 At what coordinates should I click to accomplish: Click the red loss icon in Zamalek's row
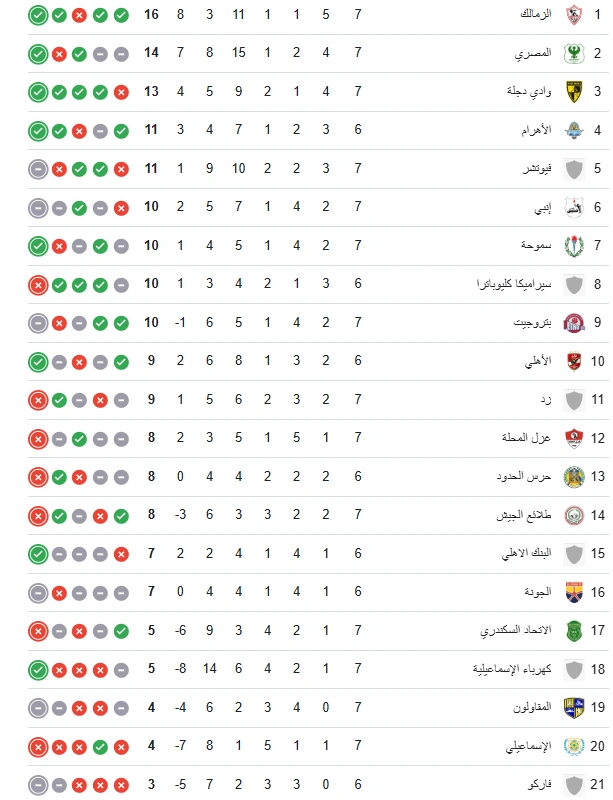click(100, 15)
